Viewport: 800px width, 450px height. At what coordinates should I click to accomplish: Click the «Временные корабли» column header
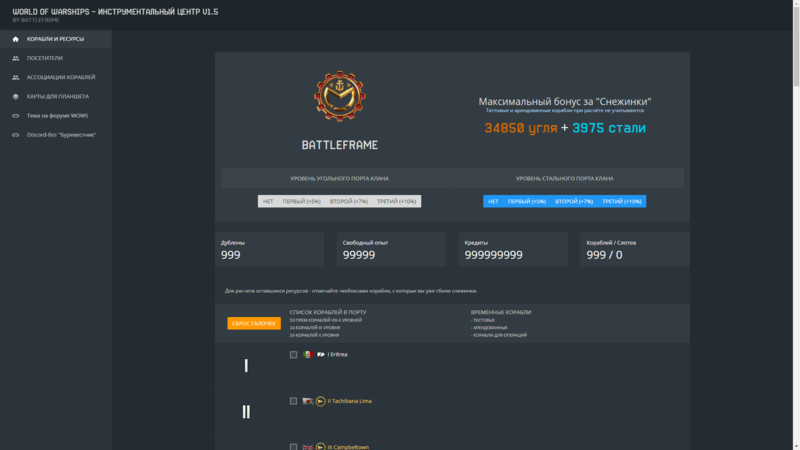click(501, 312)
